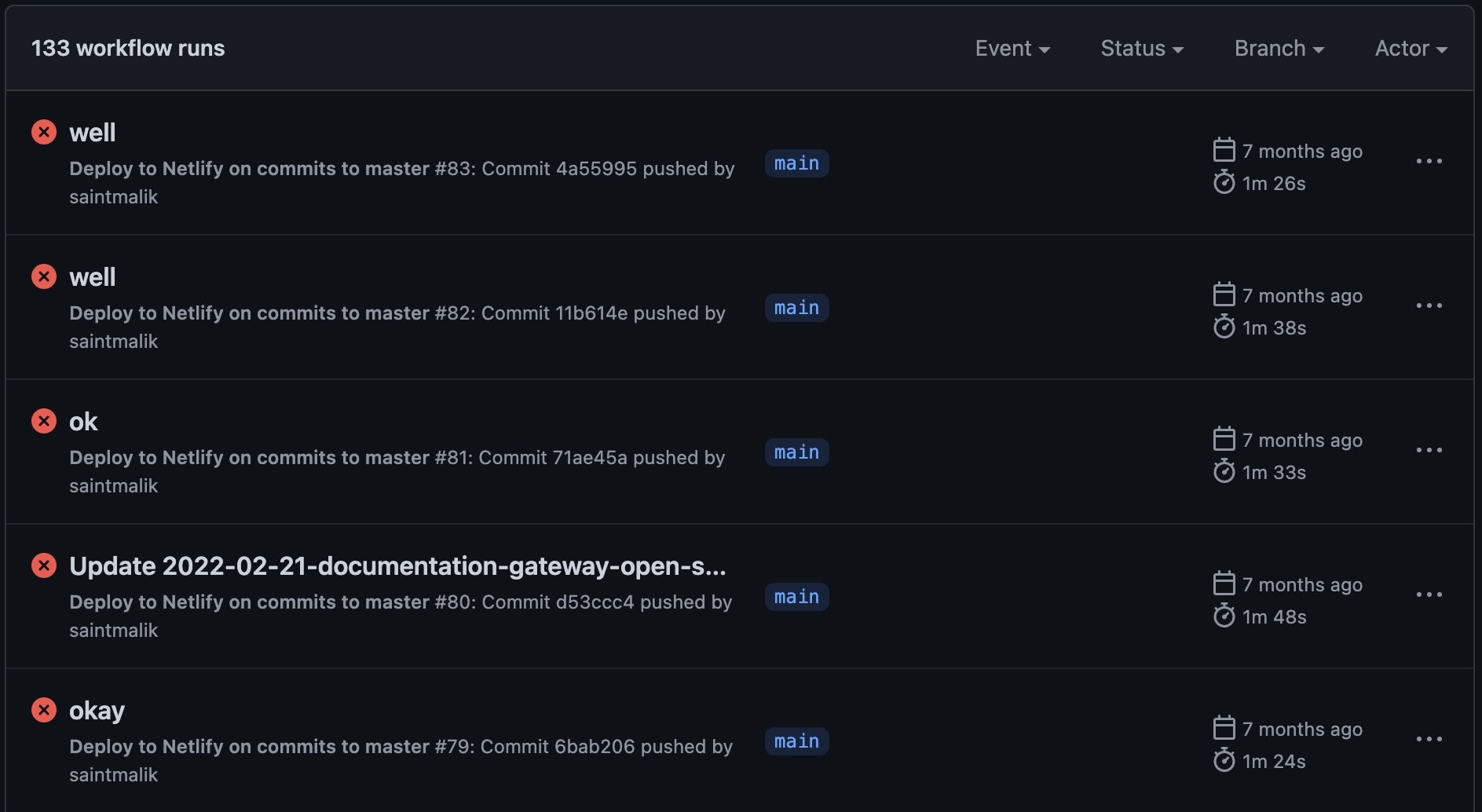Screen dimensions: 1482x812
Task: Click the '1m 33s' duration text
Action: (1274, 473)
